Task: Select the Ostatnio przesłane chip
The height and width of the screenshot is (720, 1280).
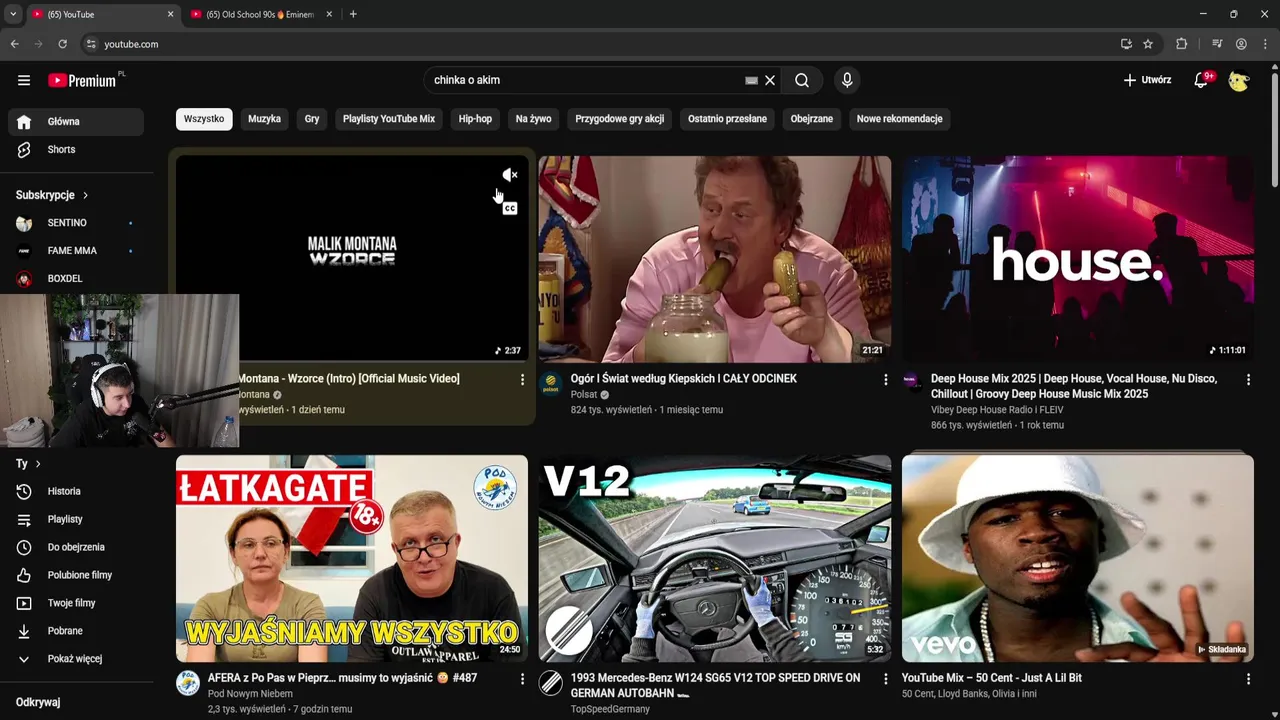Action: 727,119
